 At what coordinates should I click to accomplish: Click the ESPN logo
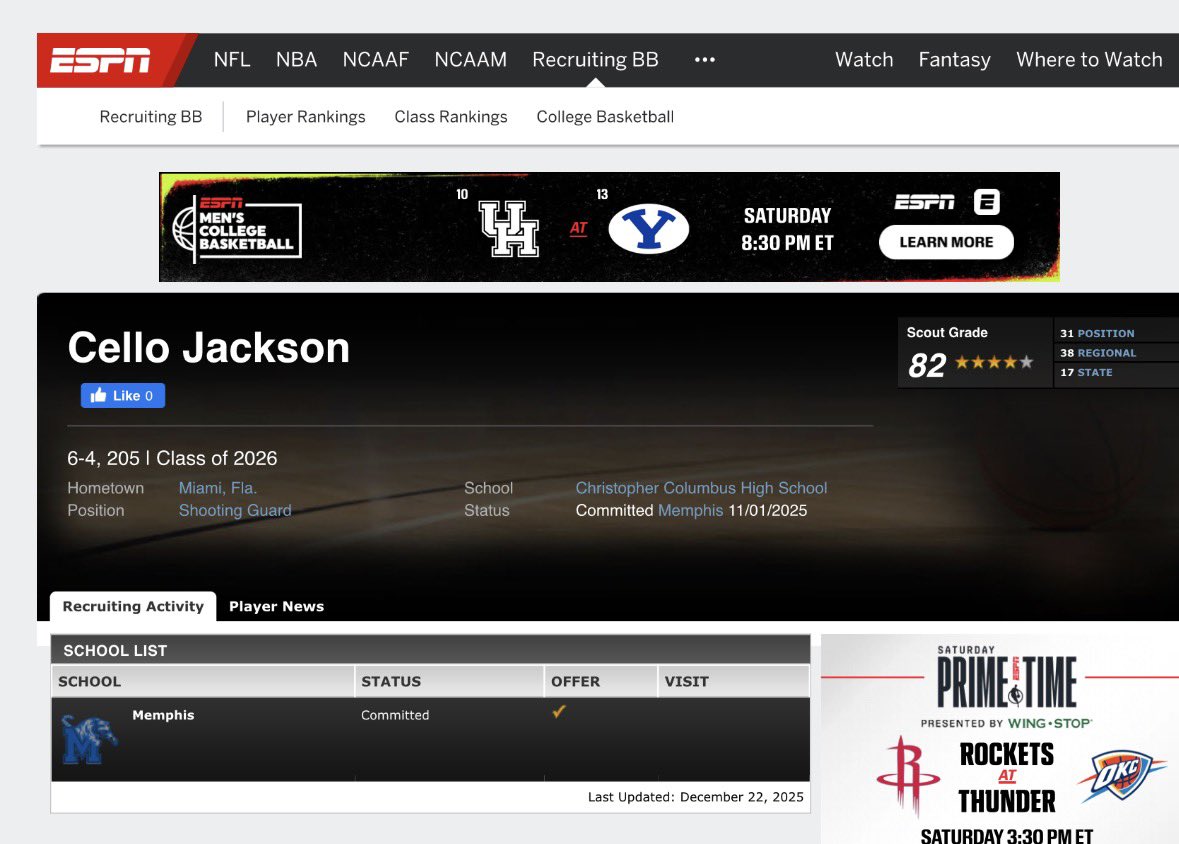pos(100,60)
